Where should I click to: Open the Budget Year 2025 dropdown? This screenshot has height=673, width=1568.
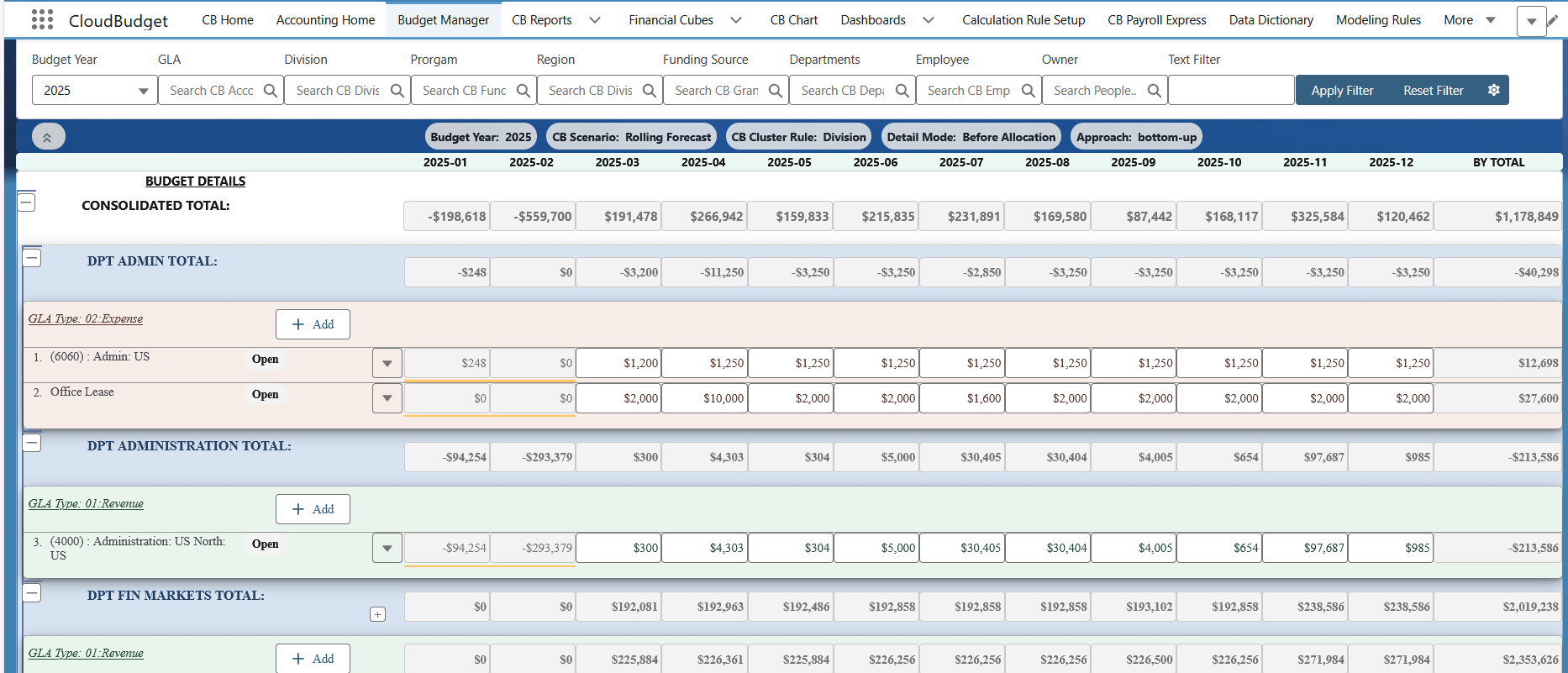95,90
